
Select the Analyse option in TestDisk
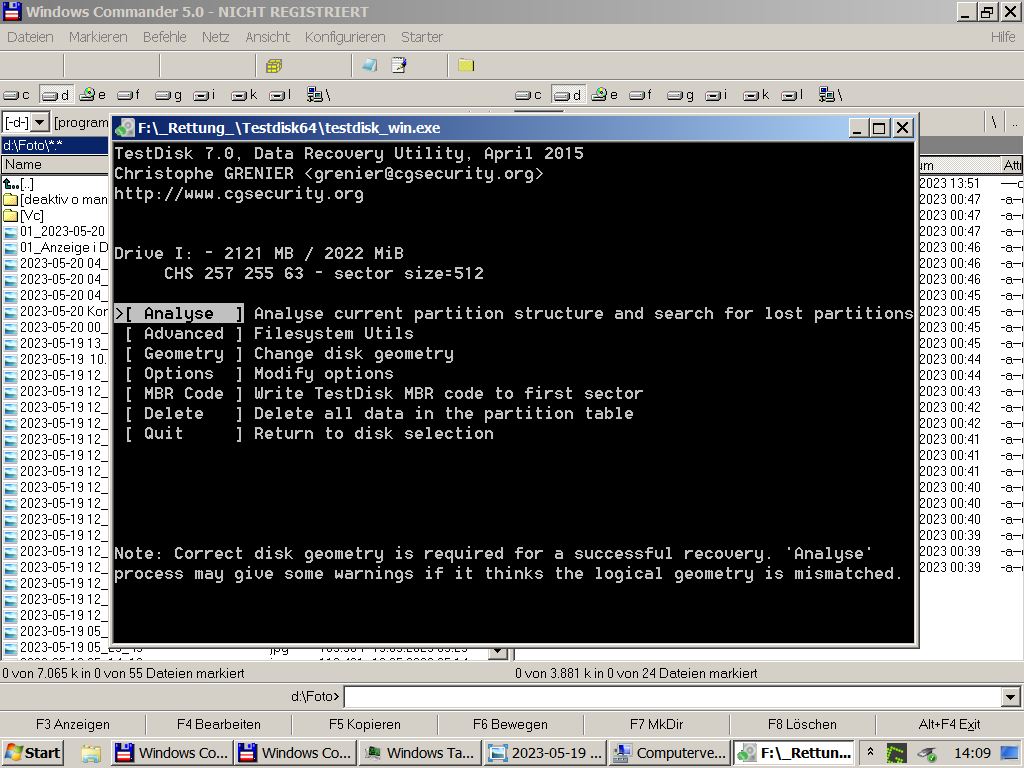(x=179, y=313)
